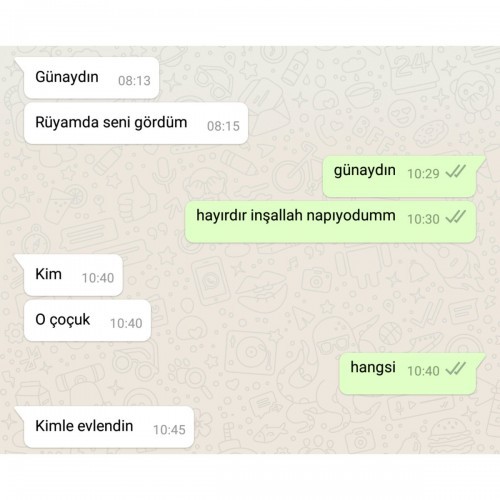500x500 pixels.
Task: Click the 10:40 timestamp beside 'hangsi'
Action: click(423, 371)
